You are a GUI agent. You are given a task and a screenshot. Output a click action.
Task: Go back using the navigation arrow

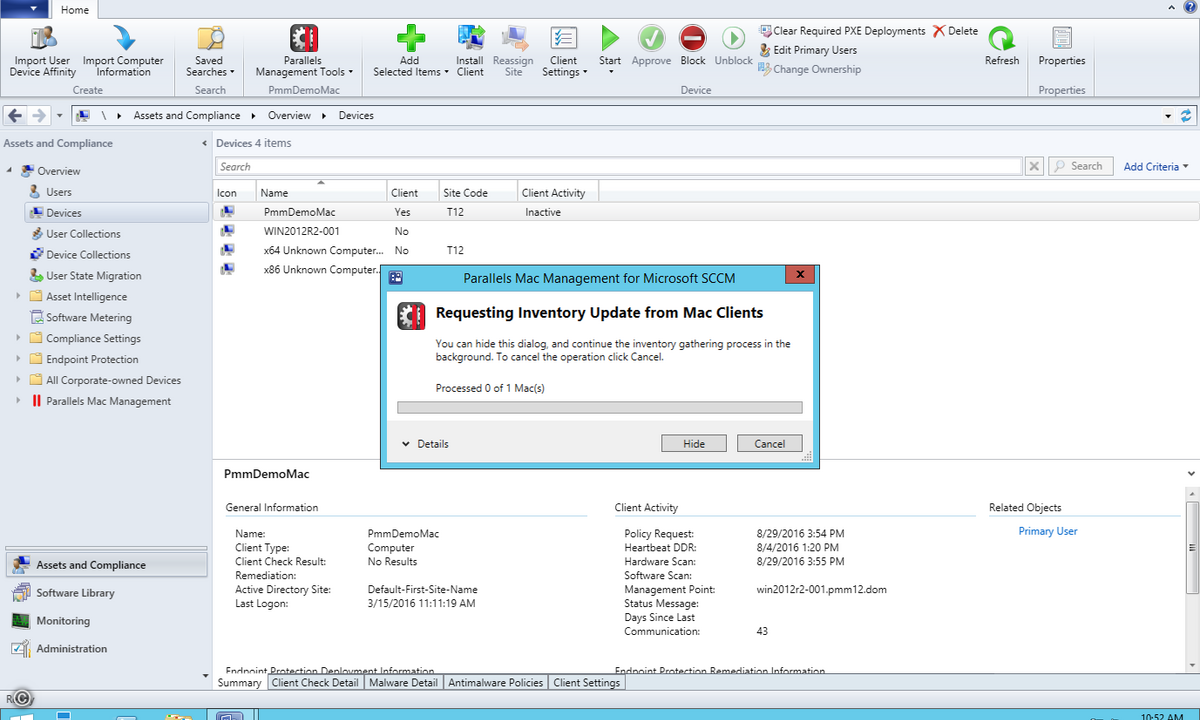[15, 115]
